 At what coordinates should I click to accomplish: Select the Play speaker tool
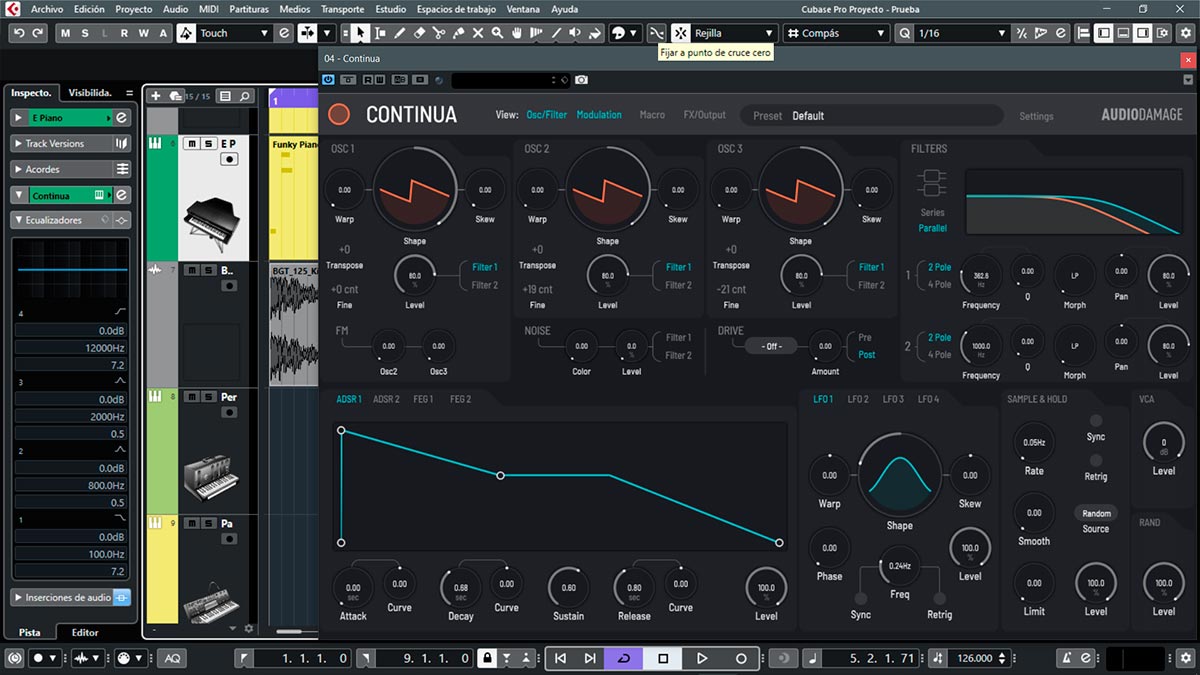click(x=575, y=33)
